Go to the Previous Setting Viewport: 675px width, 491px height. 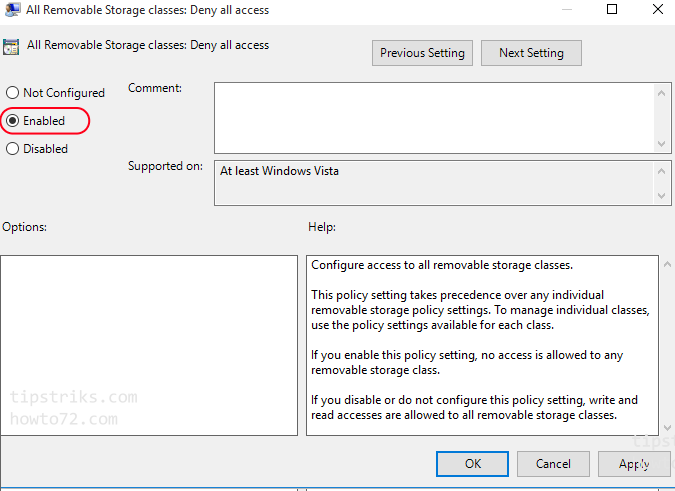(422, 53)
